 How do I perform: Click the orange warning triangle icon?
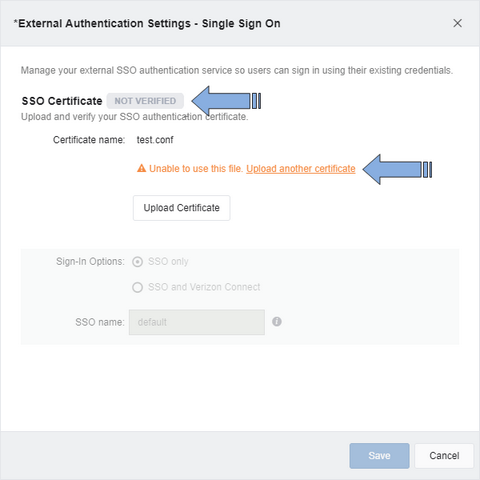click(x=142, y=168)
